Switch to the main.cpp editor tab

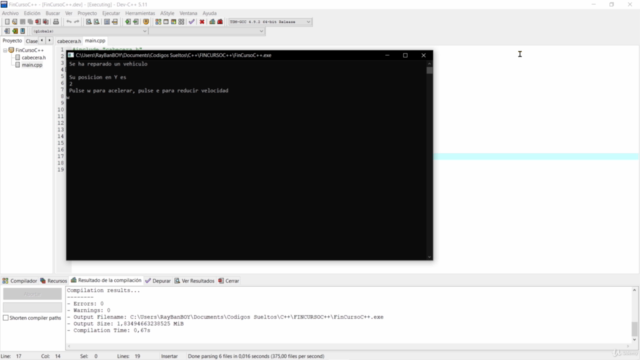[x=95, y=41]
